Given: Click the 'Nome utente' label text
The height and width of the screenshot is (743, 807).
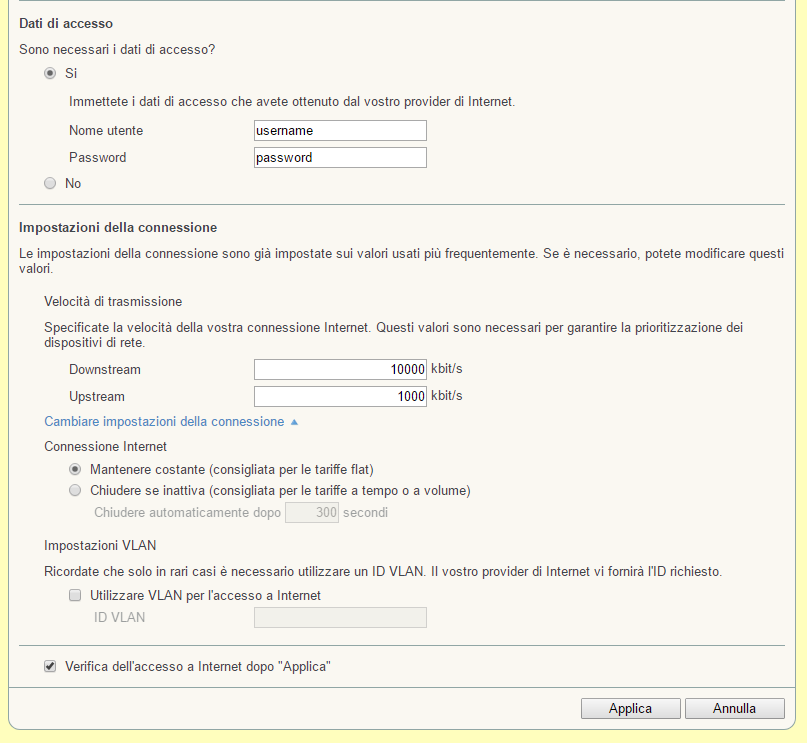Looking at the screenshot, I should (x=106, y=131).
